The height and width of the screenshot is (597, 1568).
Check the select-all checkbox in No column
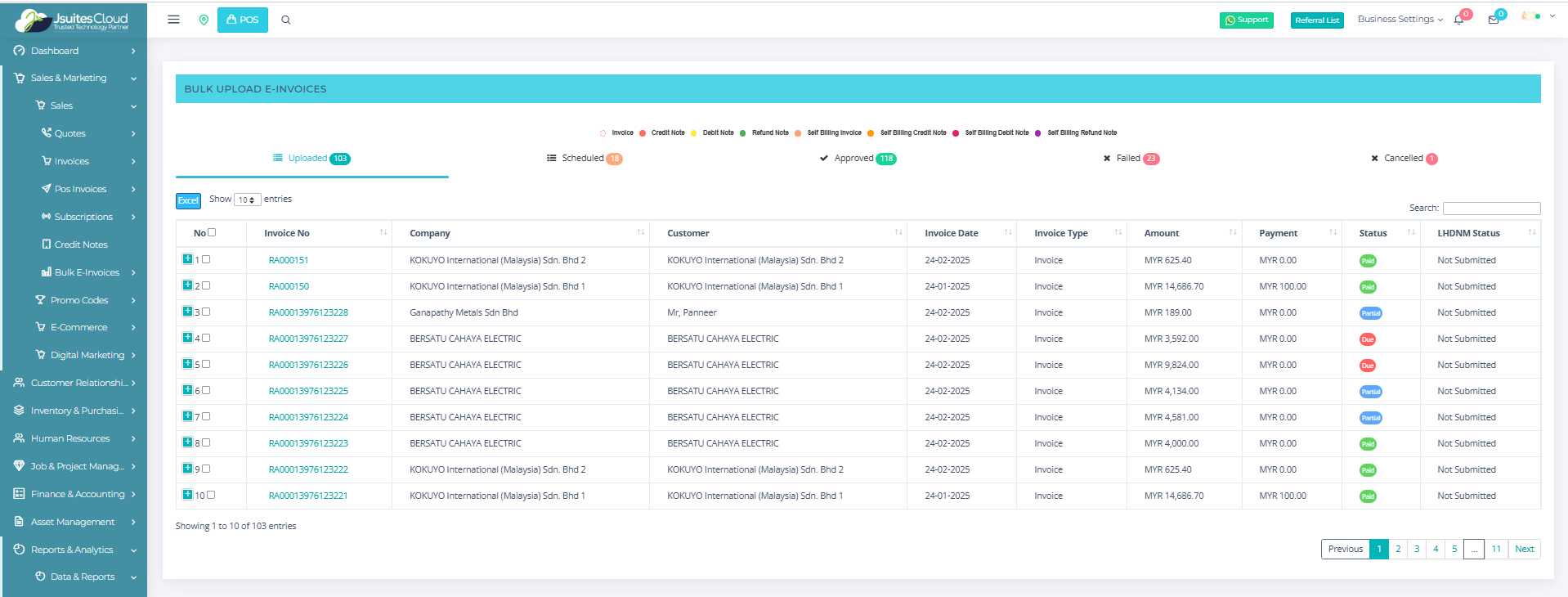(212, 232)
